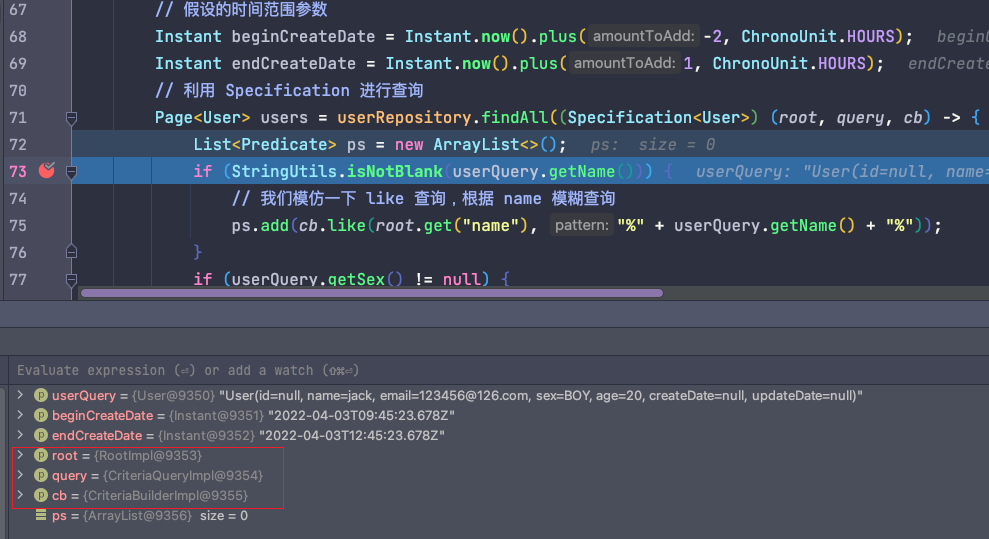Expand the userQuery variable node
This screenshot has width=989, height=539.
click(x=20, y=395)
